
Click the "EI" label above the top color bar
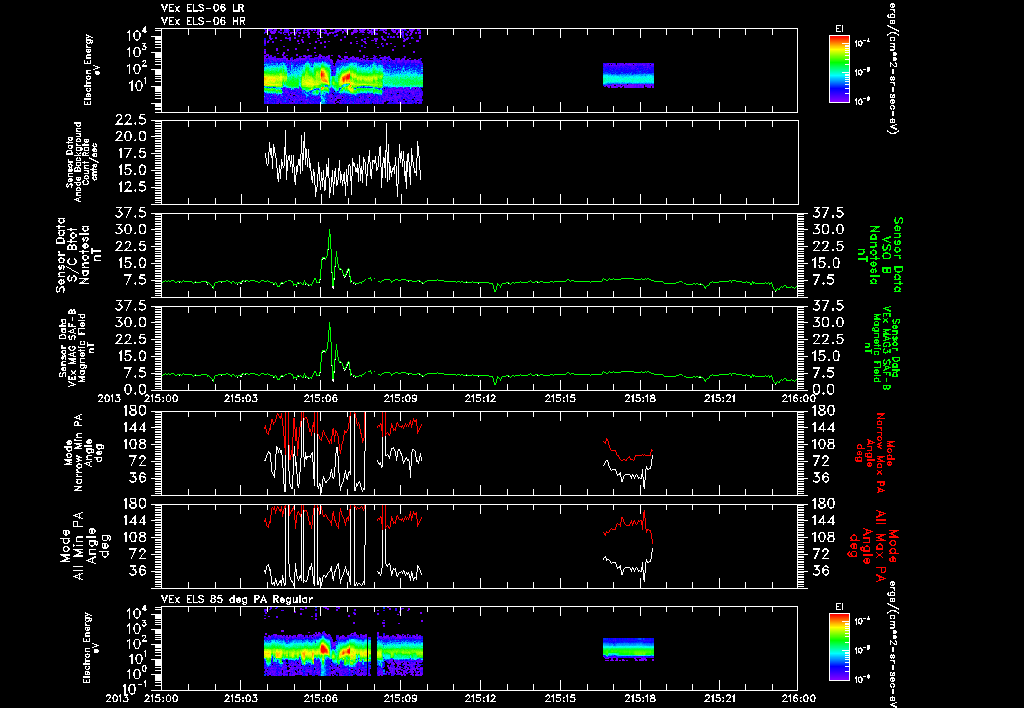point(839,28)
